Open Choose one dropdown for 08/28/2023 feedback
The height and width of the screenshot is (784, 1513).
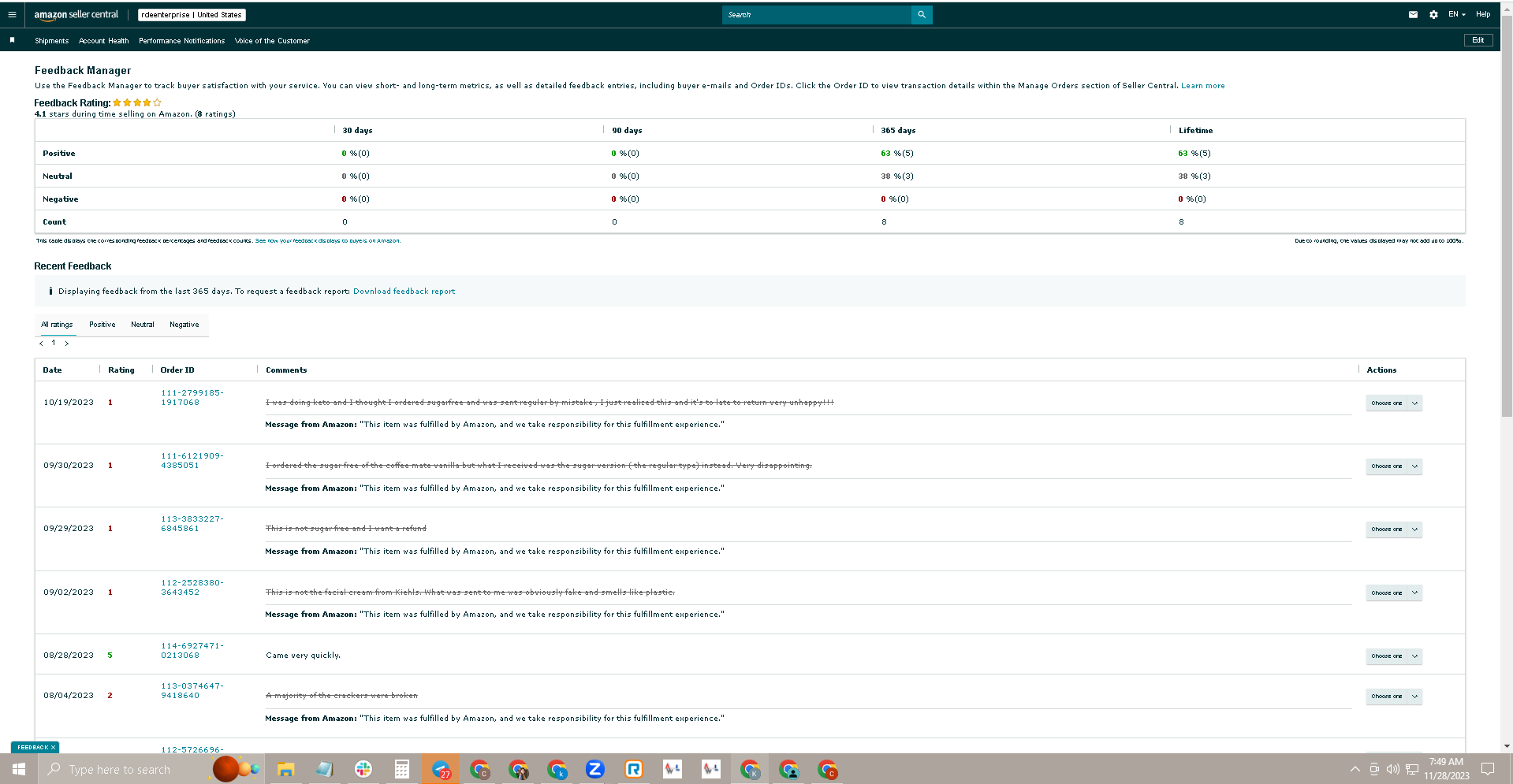(x=1394, y=656)
